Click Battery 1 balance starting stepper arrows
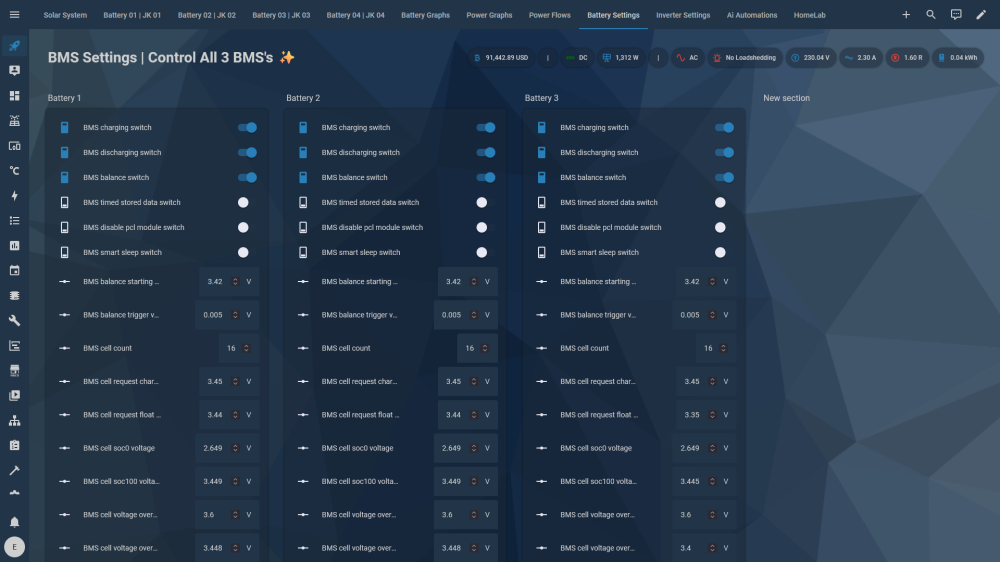Screen dimensions: 1000x562 pyautogui.click(x=235, y=281)
